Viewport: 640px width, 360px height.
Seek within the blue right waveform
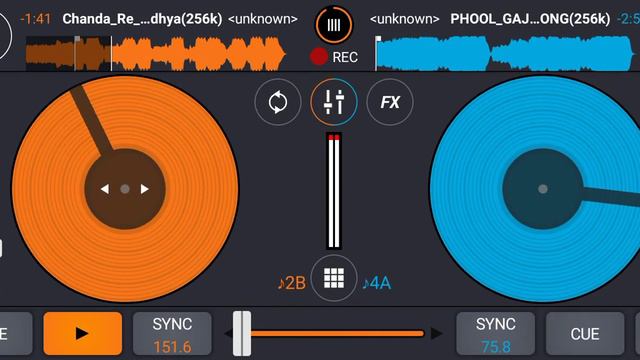click(x=504, y=54)
